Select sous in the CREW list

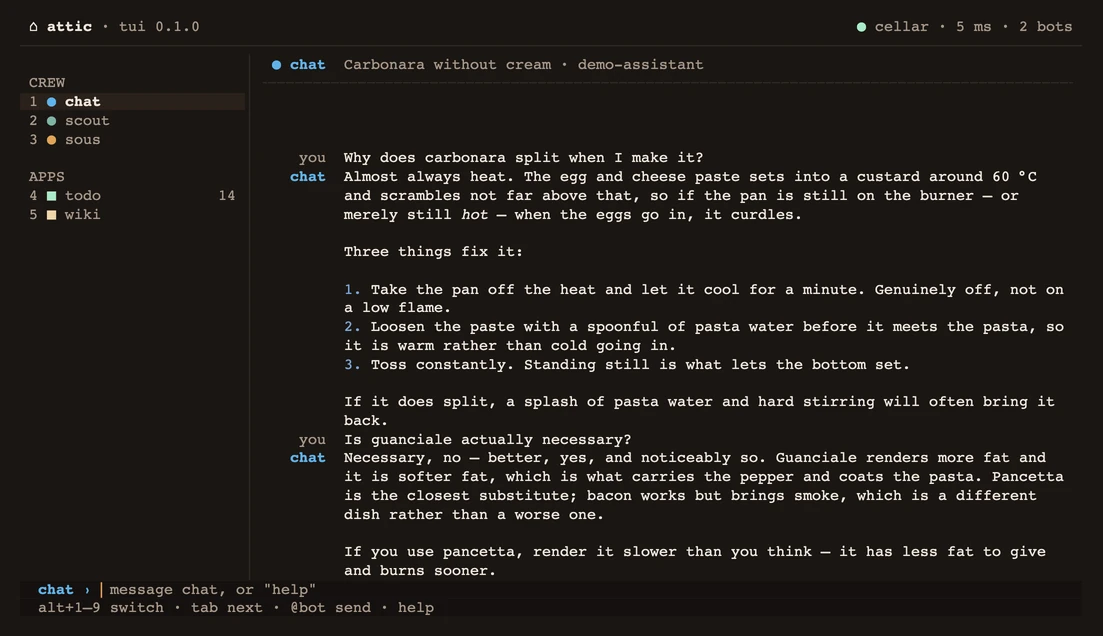pyautogui.click(x=132, y=140)
